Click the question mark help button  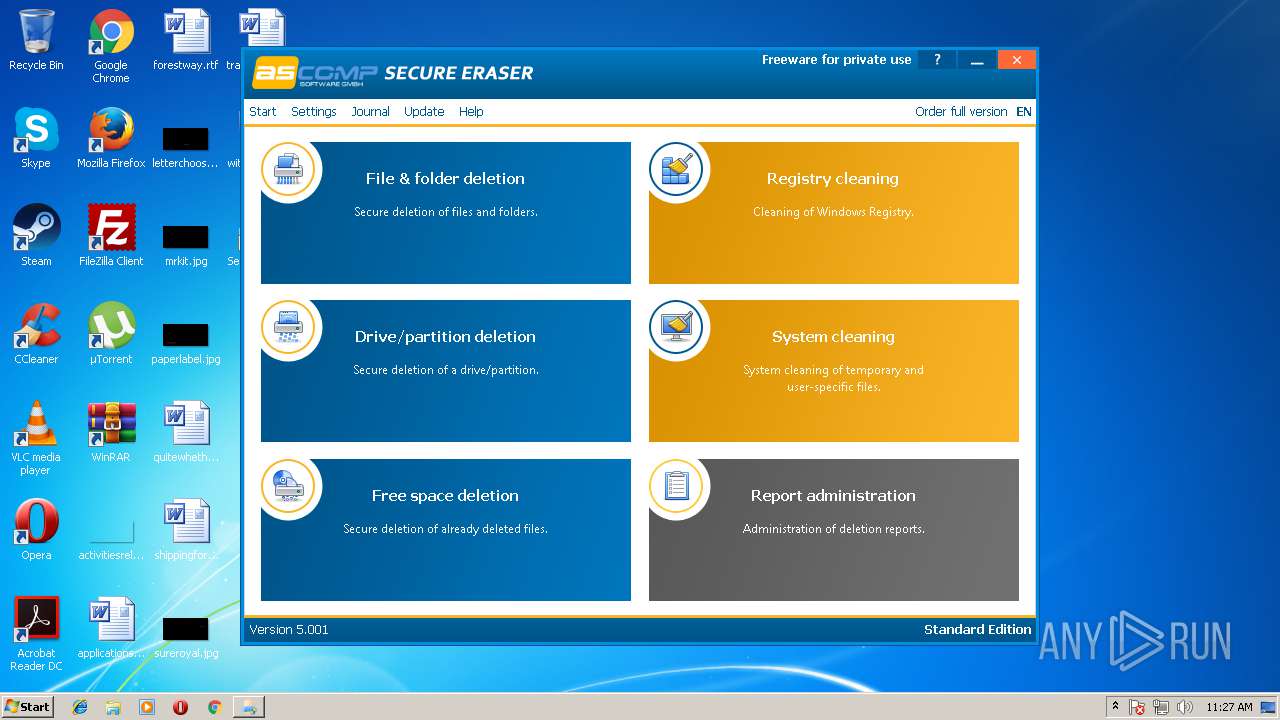tap(937, 60)
